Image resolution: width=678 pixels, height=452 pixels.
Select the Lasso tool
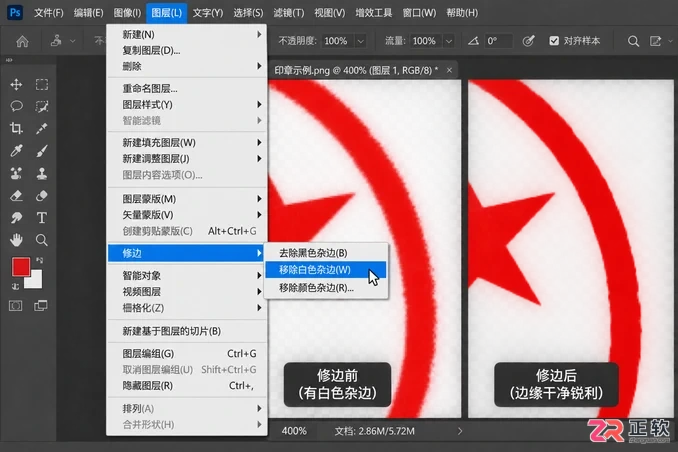tap(16, 106)
